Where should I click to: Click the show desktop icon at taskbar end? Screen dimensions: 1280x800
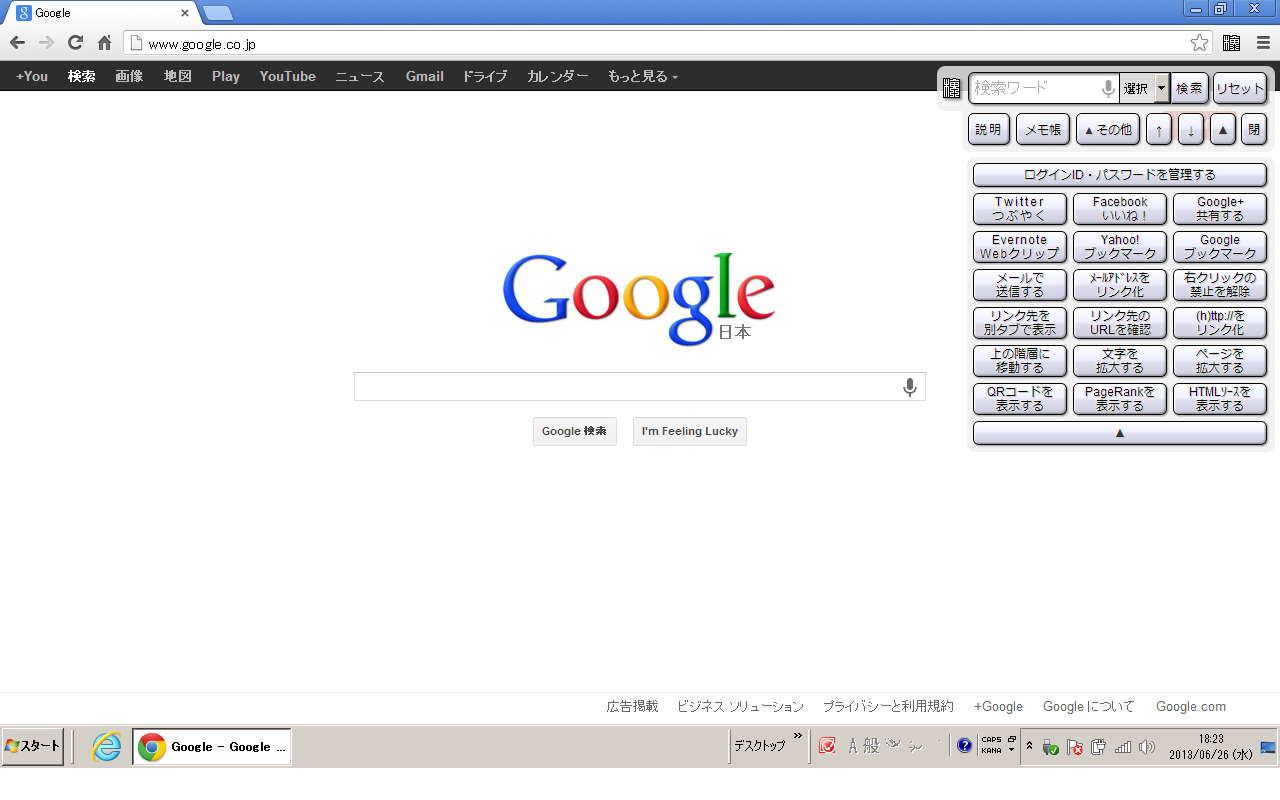[1268, 747]
